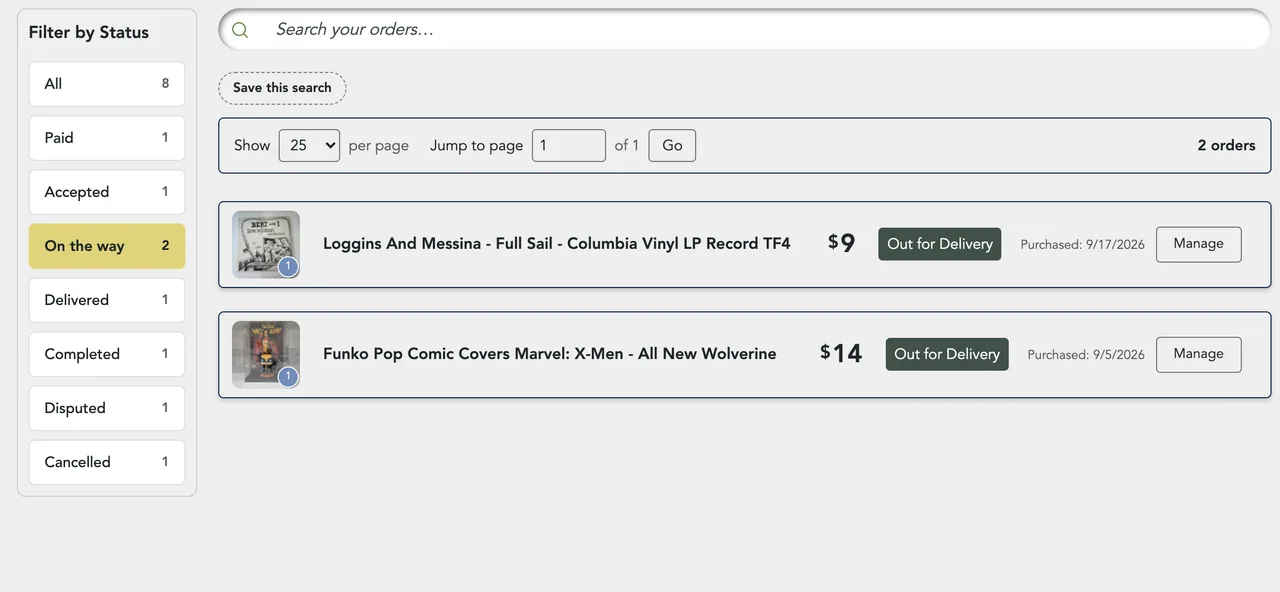Click Save this search button

point(282,88)
